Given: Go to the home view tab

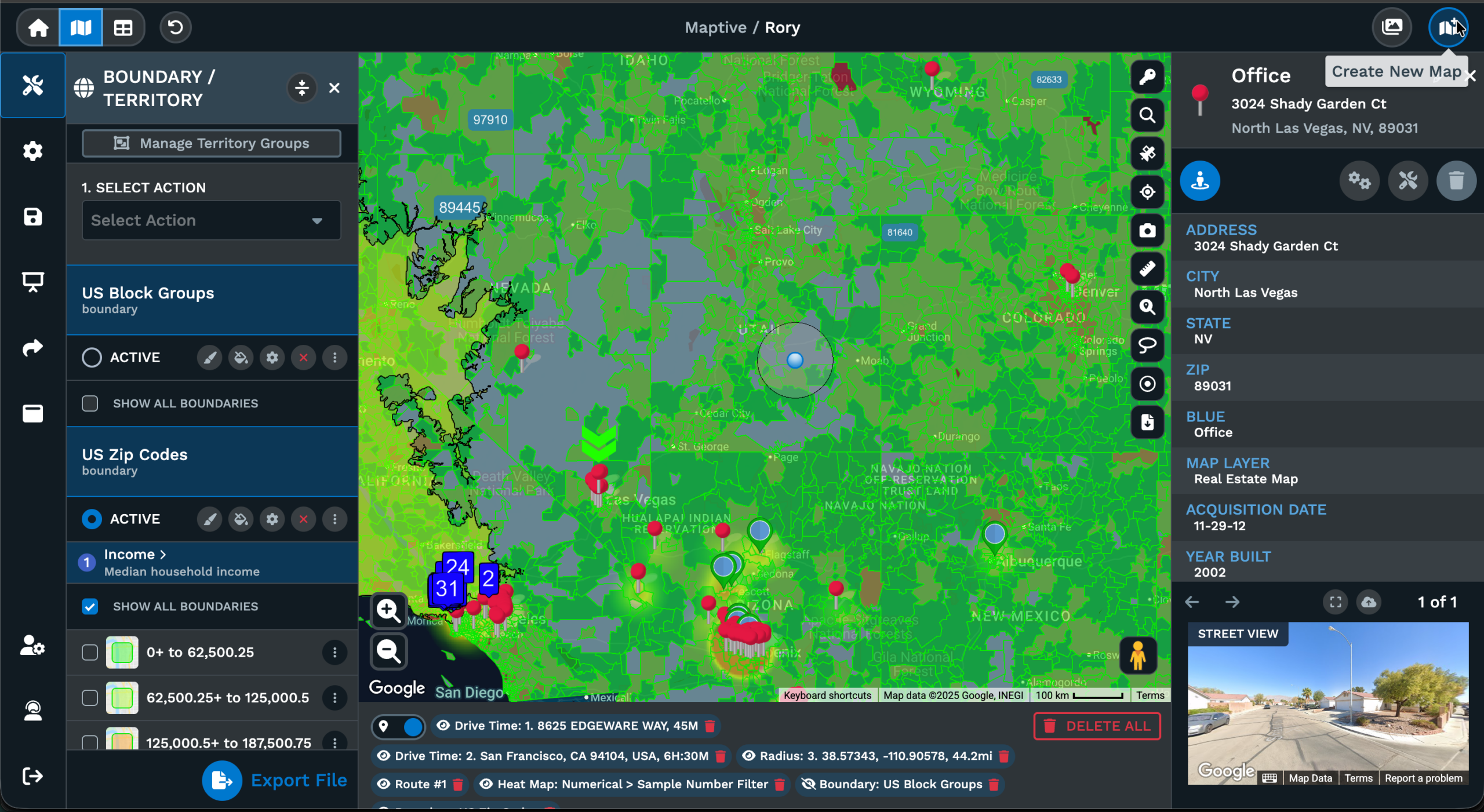Looking at the screenshot, I should (38, 27).
